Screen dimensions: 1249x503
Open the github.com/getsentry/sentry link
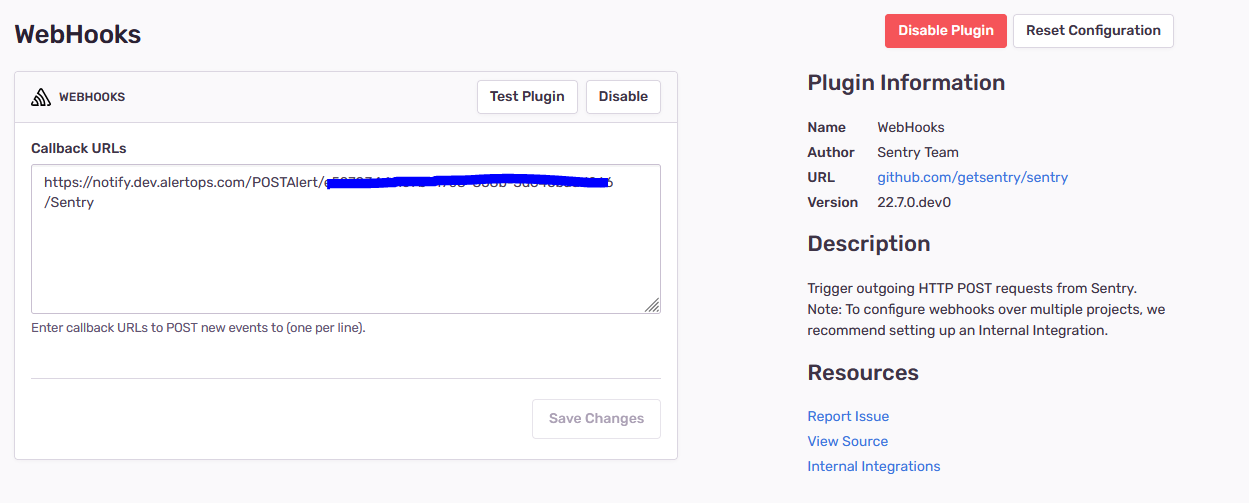tap(972, 178)
